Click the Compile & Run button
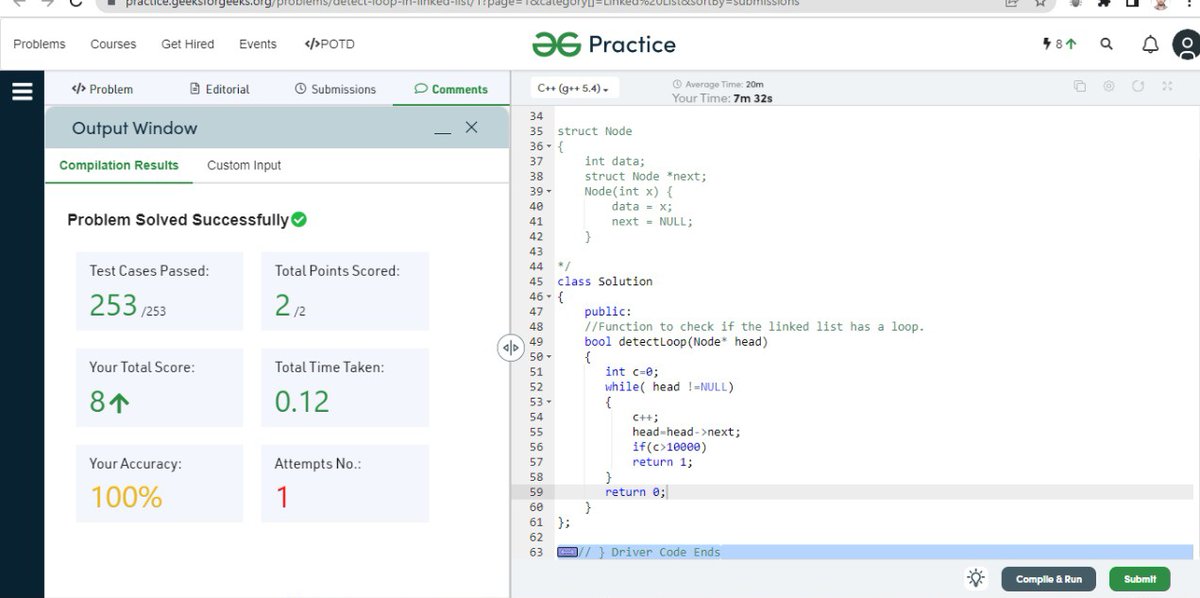Viewport: 1200px width, 598px height. pyautogui.click(x=1049, y=579)
